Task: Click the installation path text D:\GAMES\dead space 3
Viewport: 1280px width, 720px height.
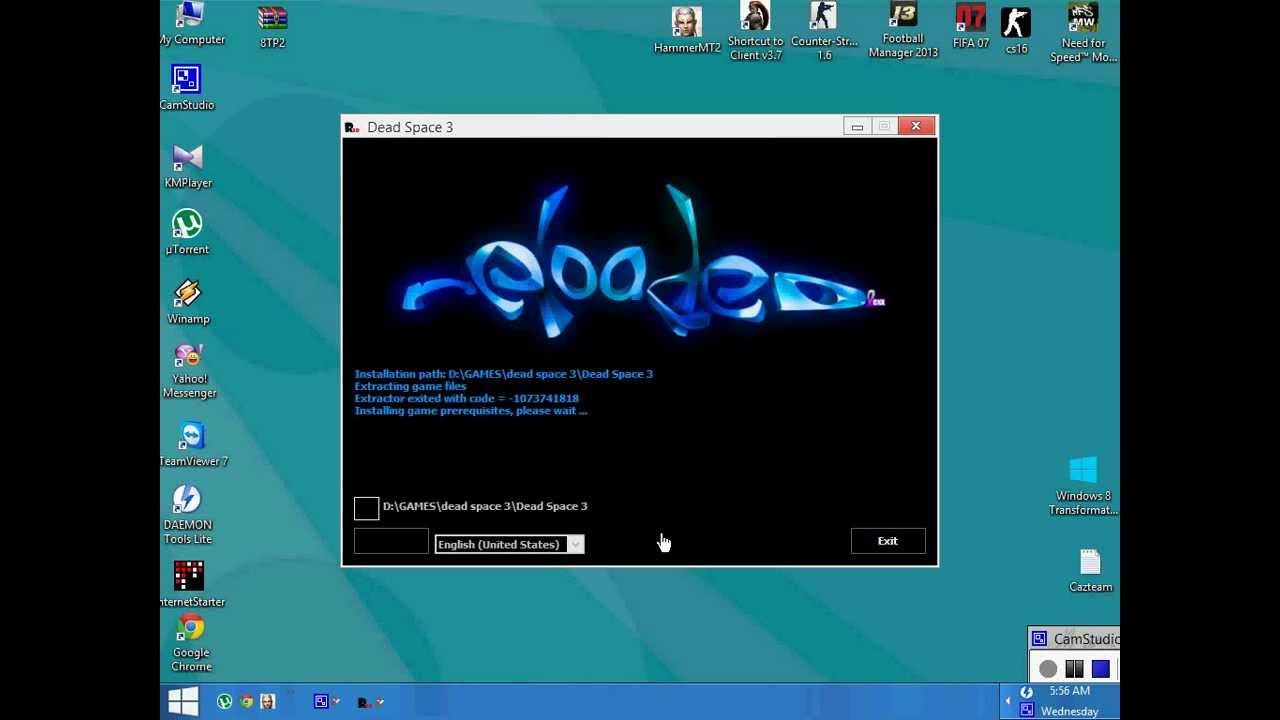Action: (x=485, y=506)
